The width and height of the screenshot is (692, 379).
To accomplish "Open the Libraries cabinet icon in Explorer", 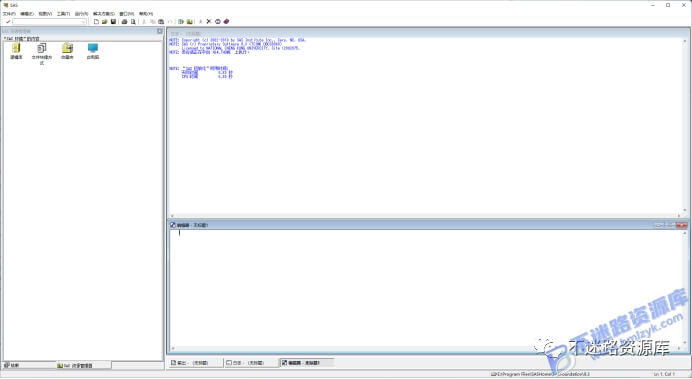I will click(x=16, y=51).
